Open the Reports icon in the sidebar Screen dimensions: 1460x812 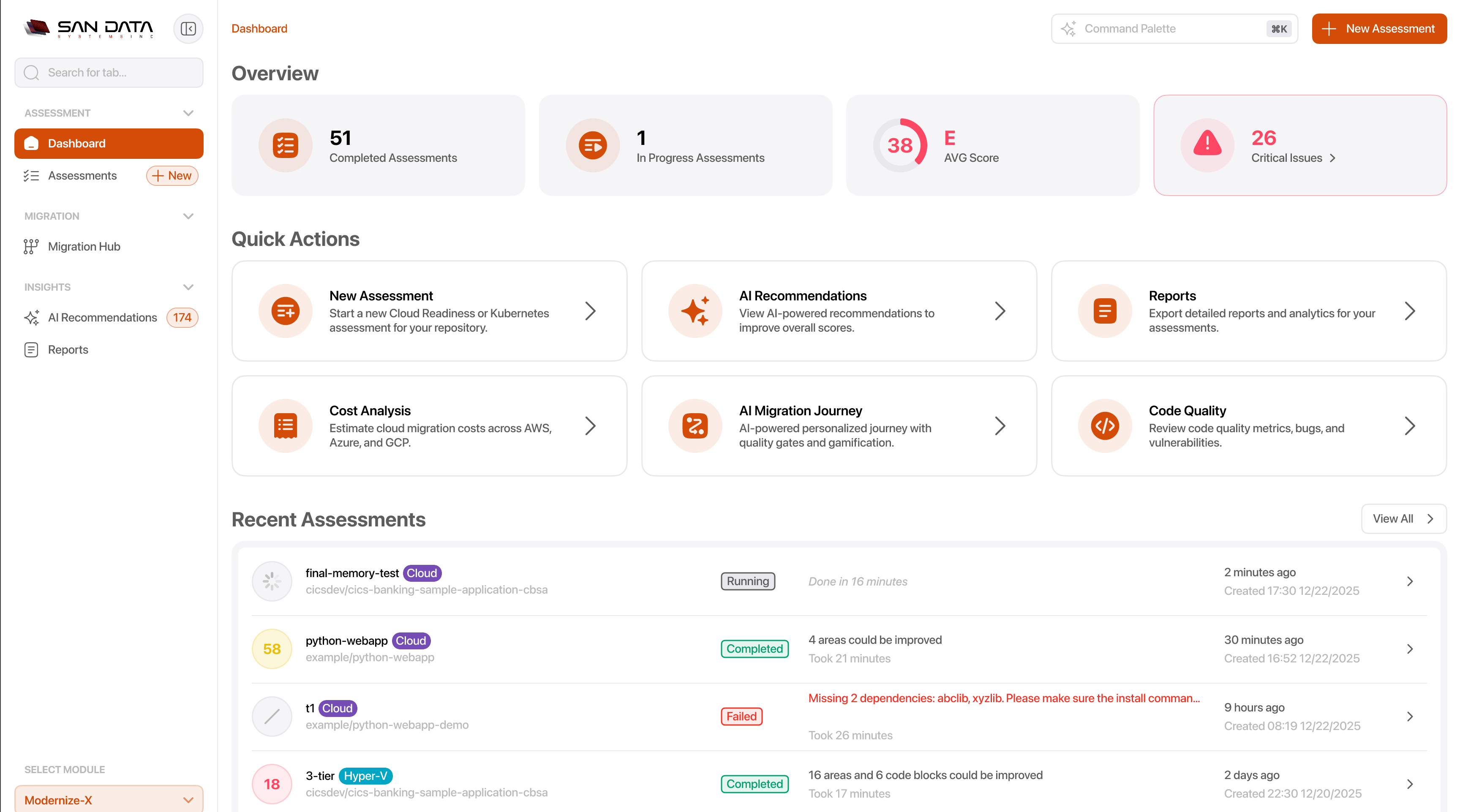[x=31, y=350]
